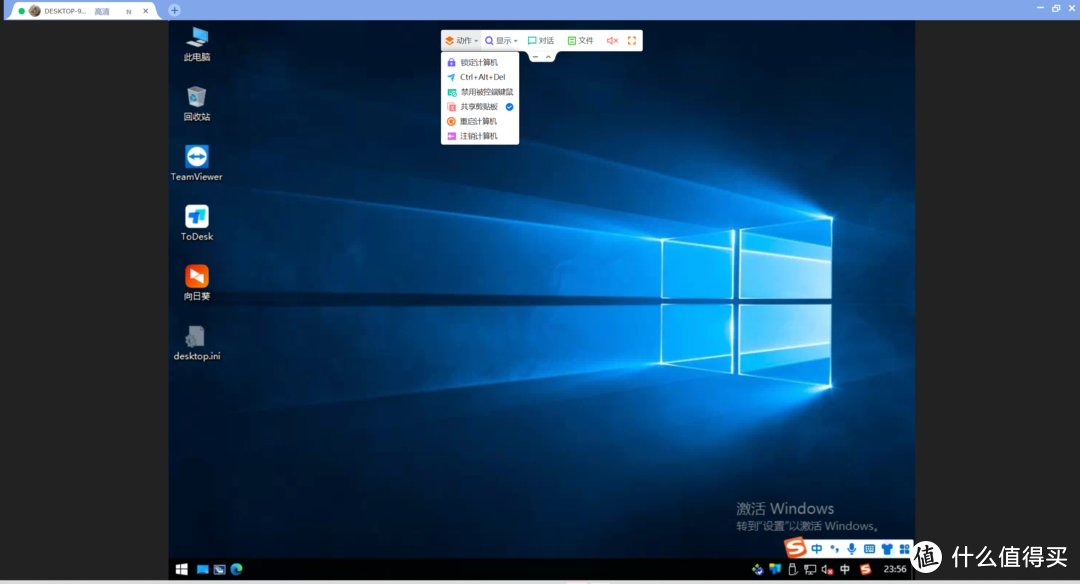The height and width of the screenshot is (584, 1080).
Task: Open the 显示 display dropdown menu
Action: point(501,41)
